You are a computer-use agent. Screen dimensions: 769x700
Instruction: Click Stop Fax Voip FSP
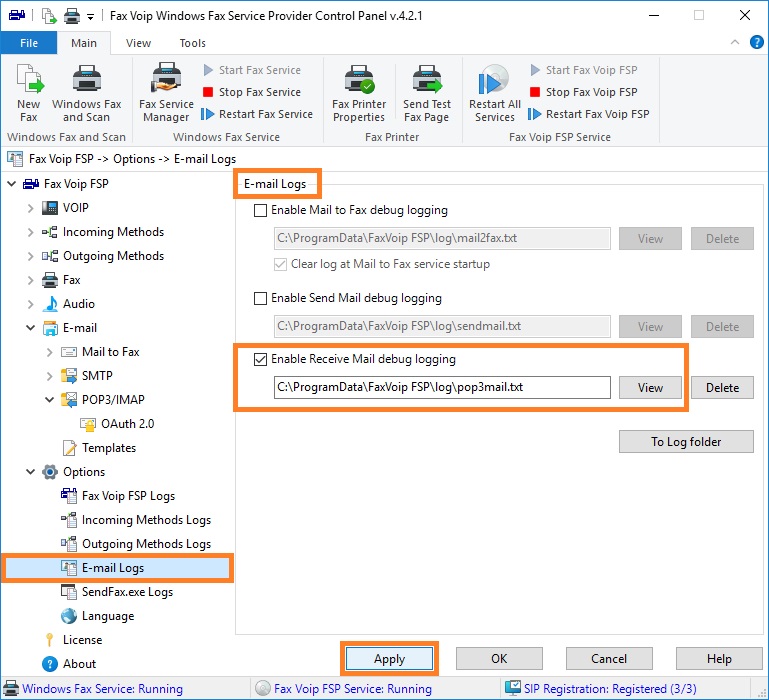pyautogui.click(x=584, y=92)
